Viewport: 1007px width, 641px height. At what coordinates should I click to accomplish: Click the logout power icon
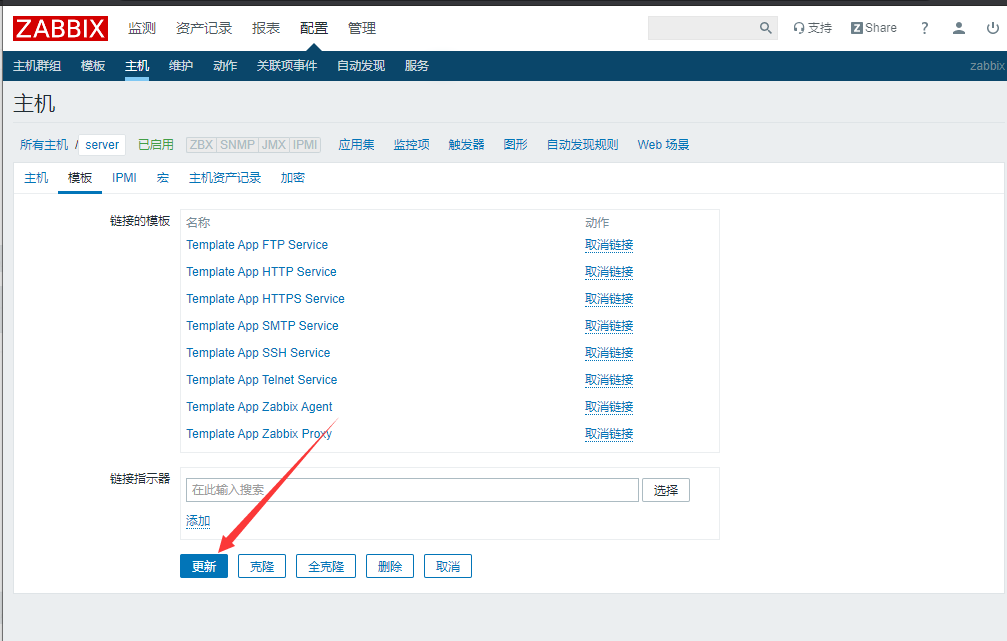coord(992,28)
